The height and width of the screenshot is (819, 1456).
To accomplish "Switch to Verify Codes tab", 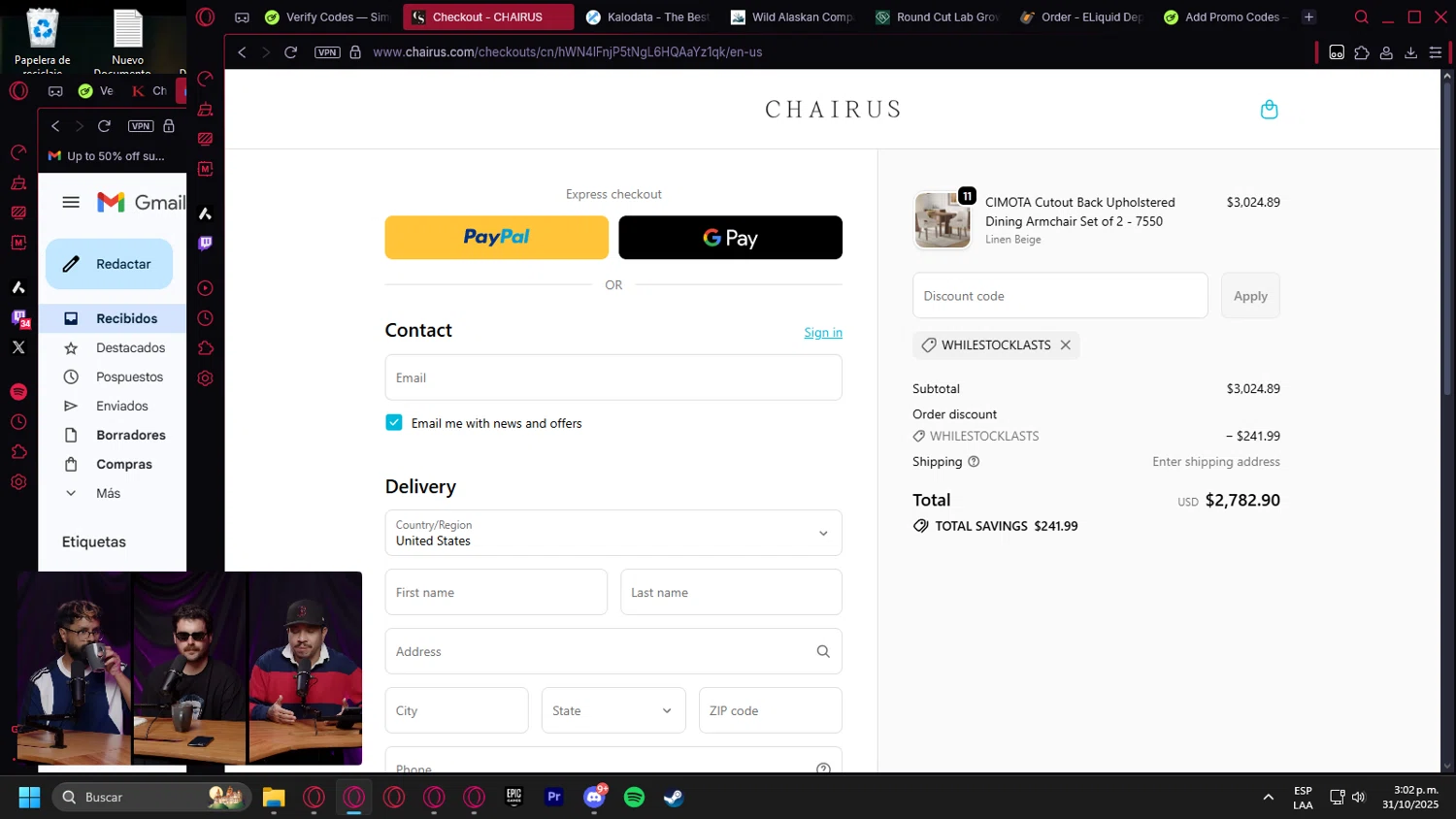I will click(328, 17).
